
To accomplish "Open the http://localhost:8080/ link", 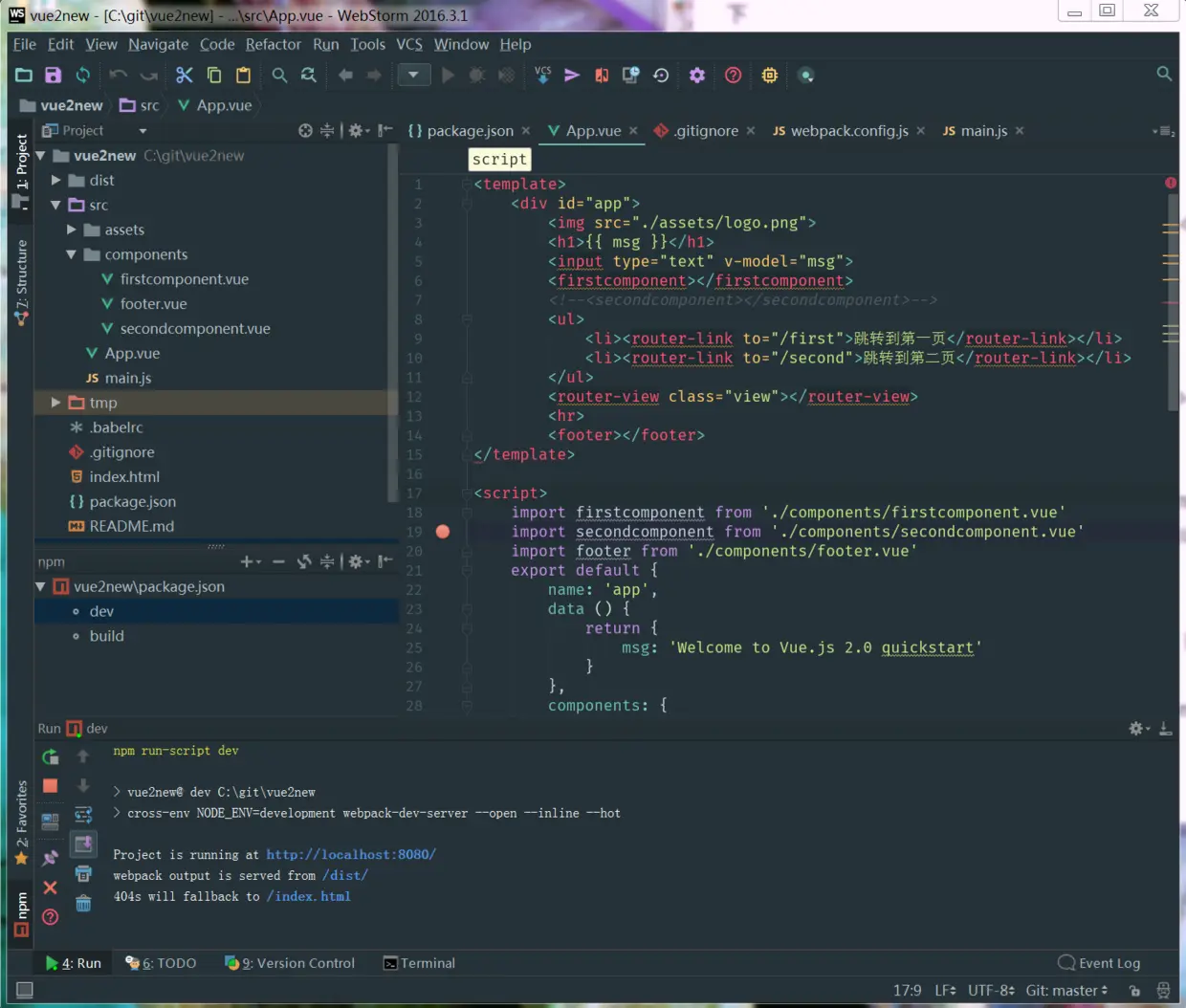I will pos(351,854).
